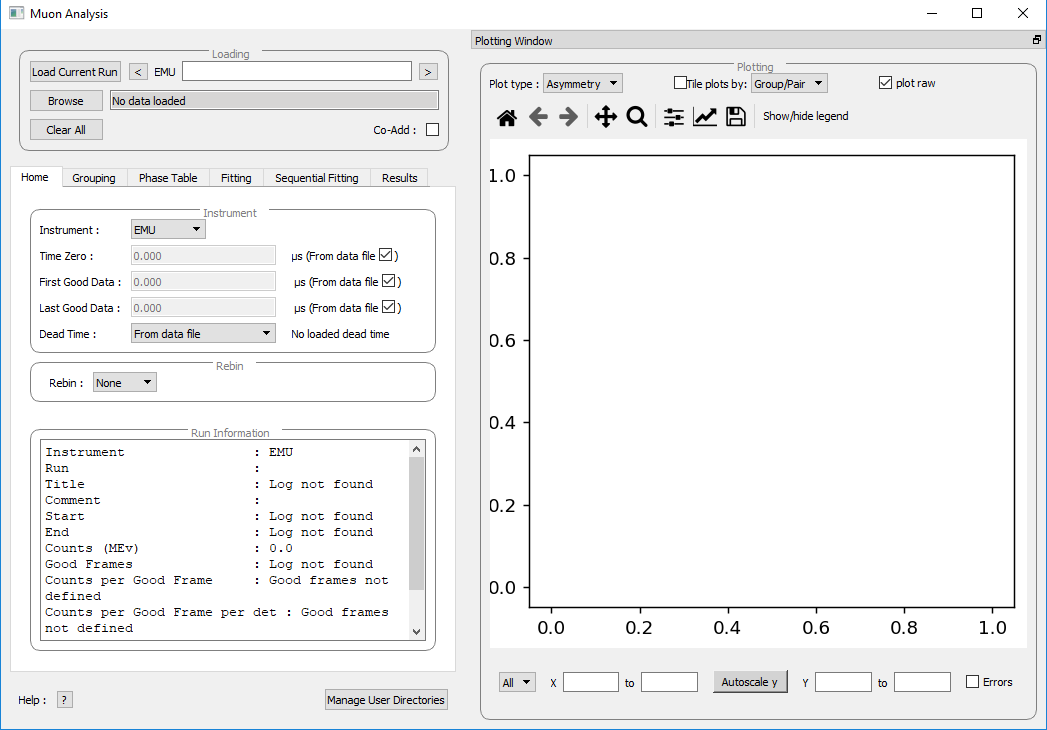1047x730 pixels.
Task: Click the Load Current Run button
Action: 75,72
